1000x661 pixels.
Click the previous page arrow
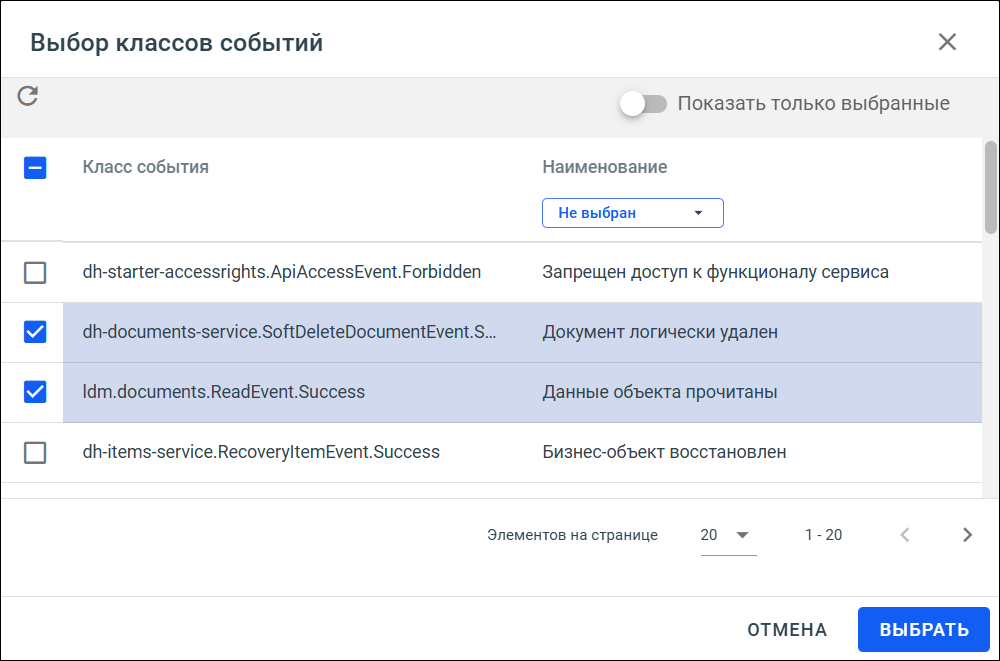point(904,535)
